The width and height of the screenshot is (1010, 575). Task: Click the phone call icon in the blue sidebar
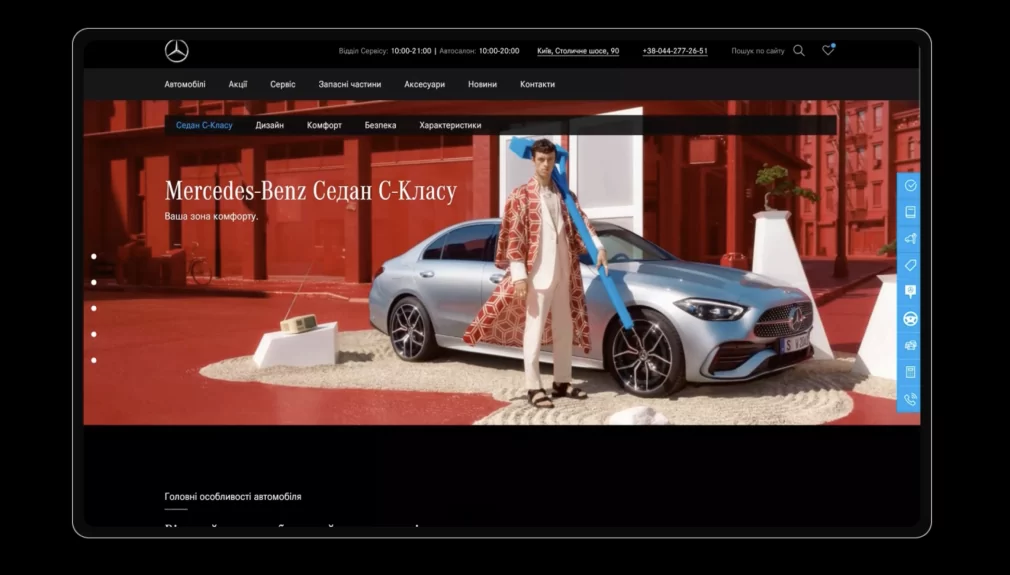910,399
